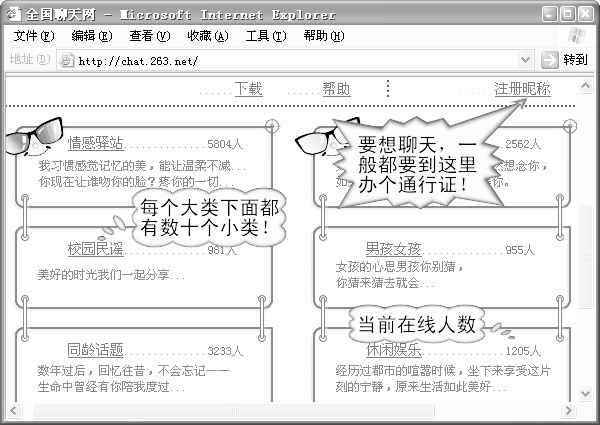This screenshot has width=600, height=425.
Task: Open the 查看(V) menu
Action: click(x=150, y=36)
